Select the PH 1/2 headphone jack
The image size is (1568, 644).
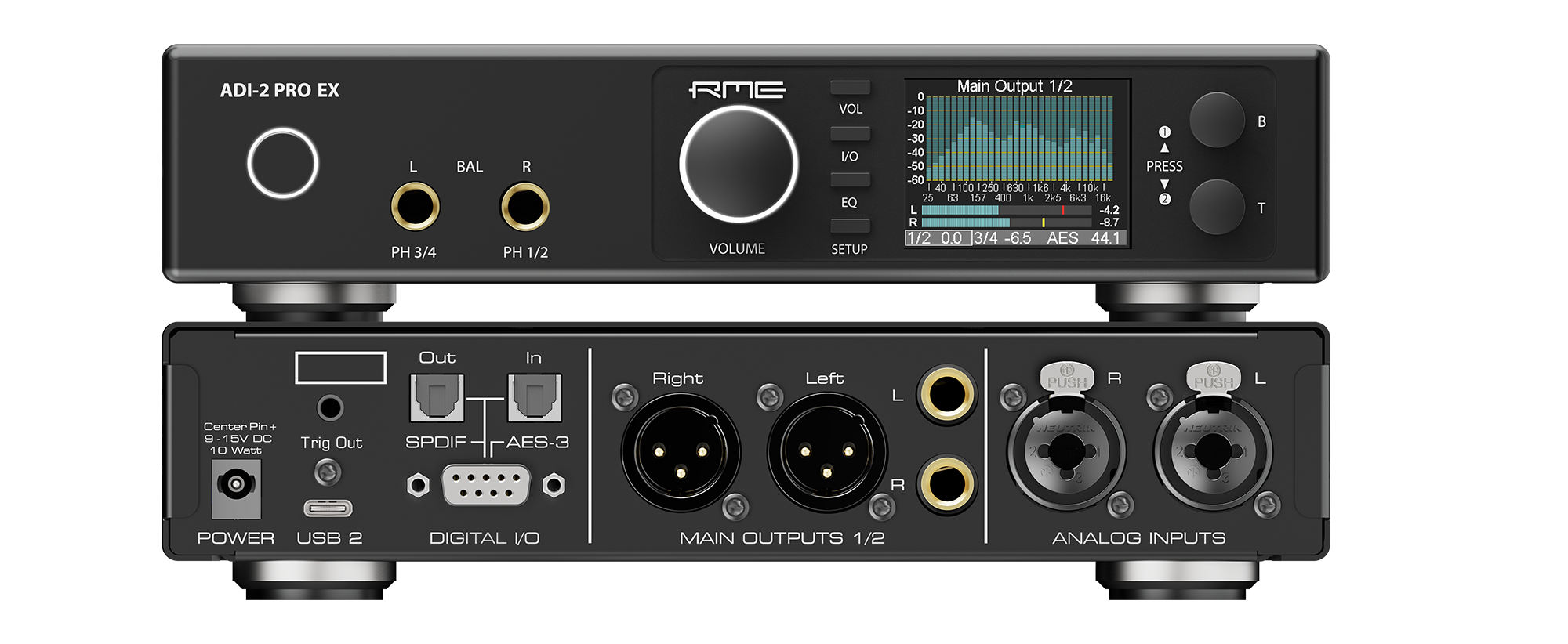tap(524, 206)
